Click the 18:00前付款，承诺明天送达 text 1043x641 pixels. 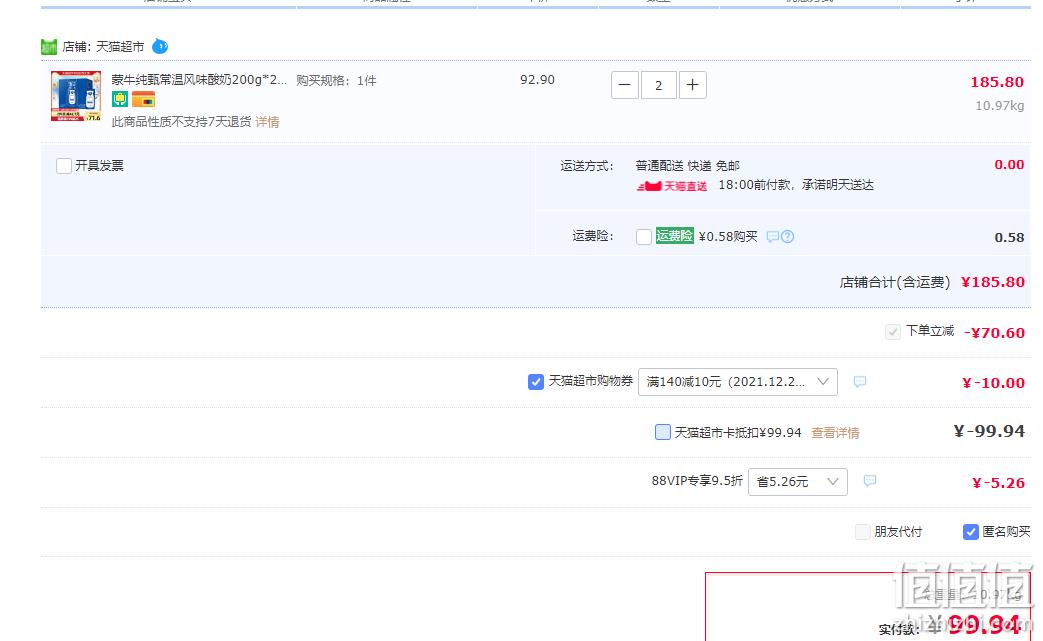point(796,185)
